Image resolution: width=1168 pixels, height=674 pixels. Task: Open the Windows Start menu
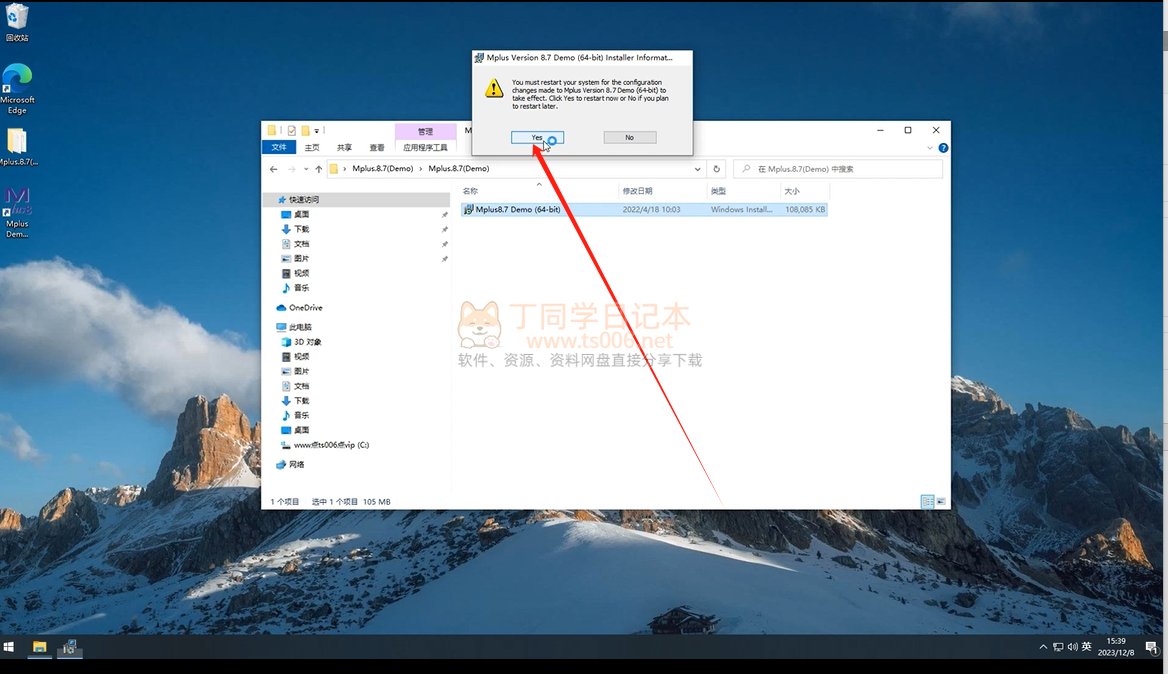9,646
